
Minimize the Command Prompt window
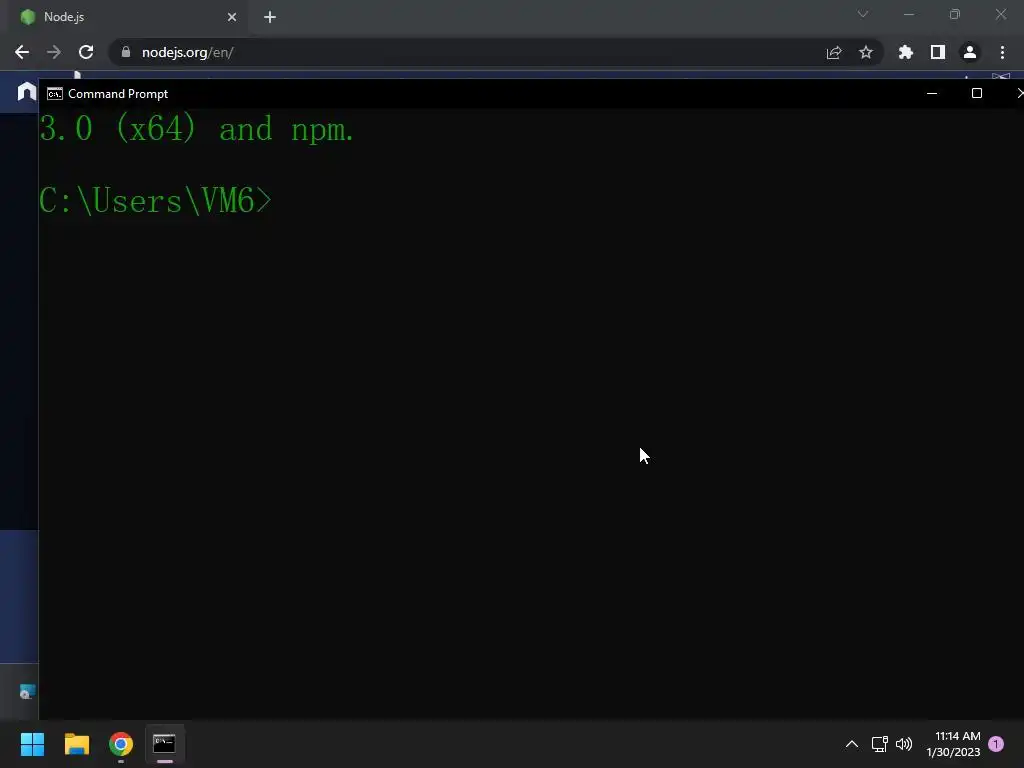coord(932,93)
